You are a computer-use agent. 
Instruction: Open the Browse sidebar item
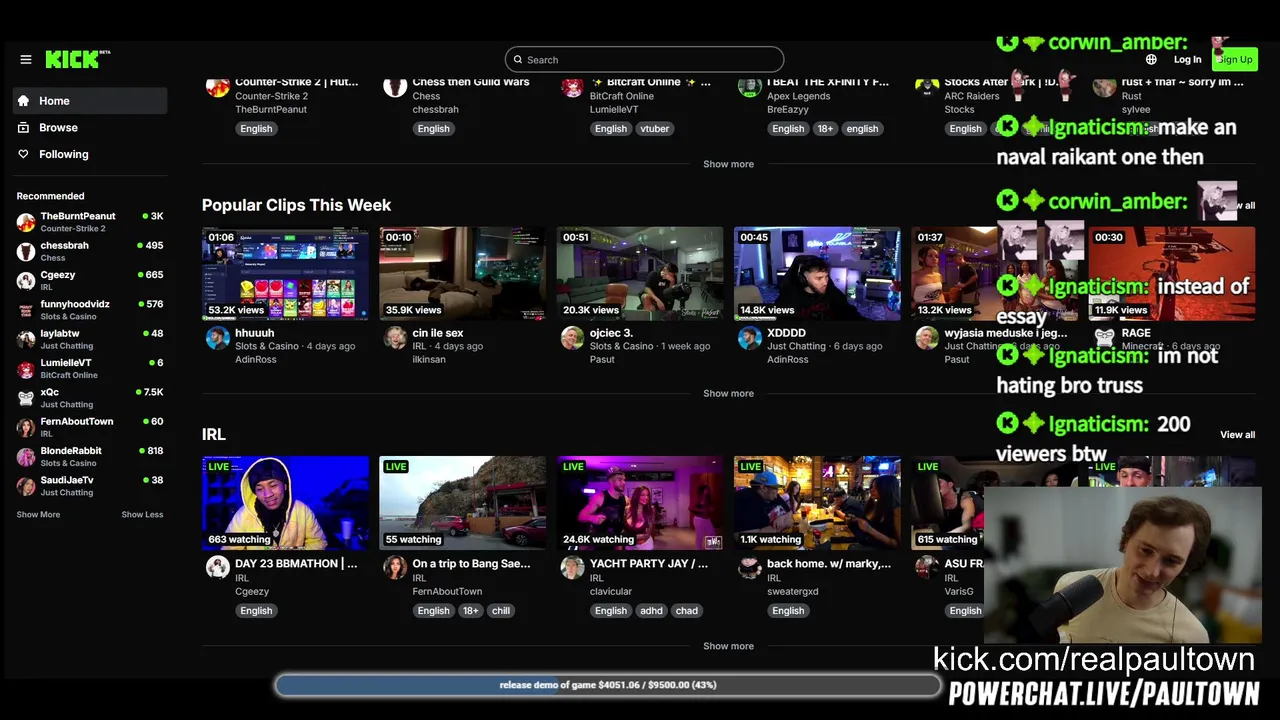[x=90, y=128]
